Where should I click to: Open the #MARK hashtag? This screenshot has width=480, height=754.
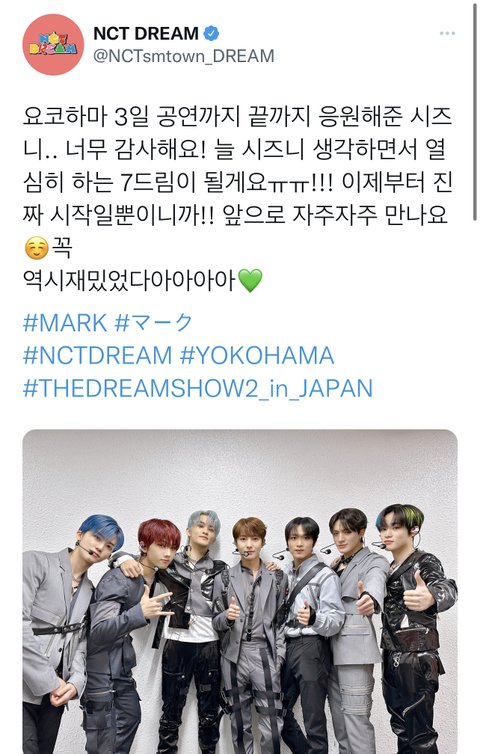tap(65, 323)
